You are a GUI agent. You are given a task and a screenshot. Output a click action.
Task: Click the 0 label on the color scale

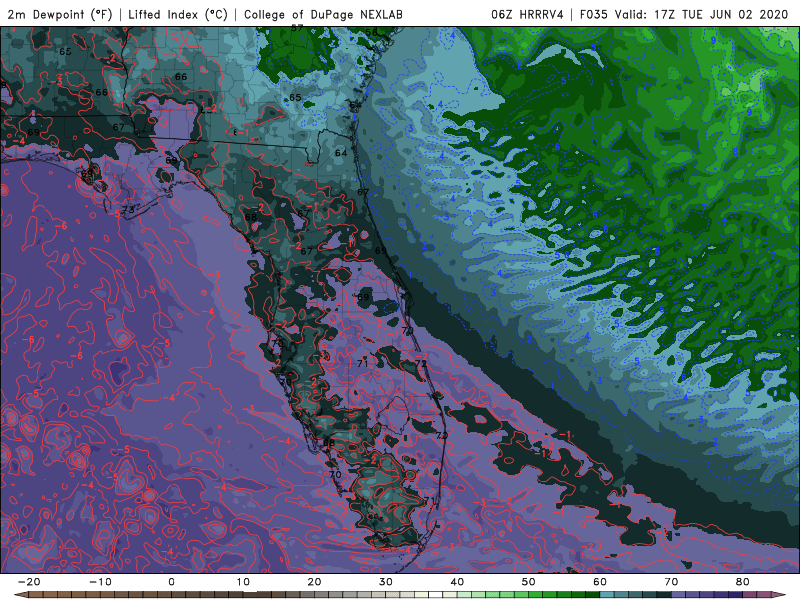coord(171,582)
